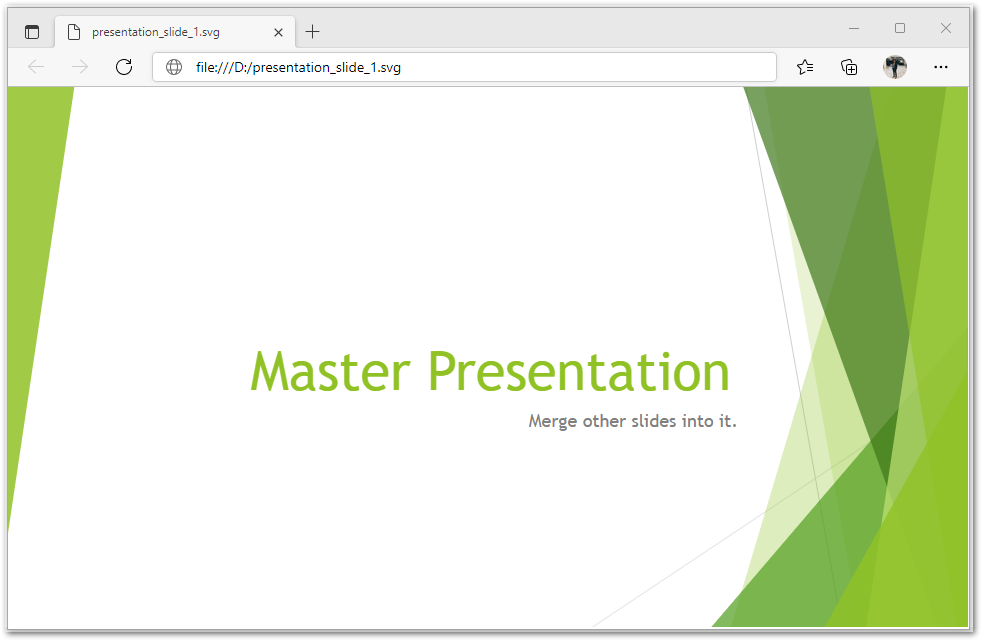Open the Settings and more menu

[941, 67]
